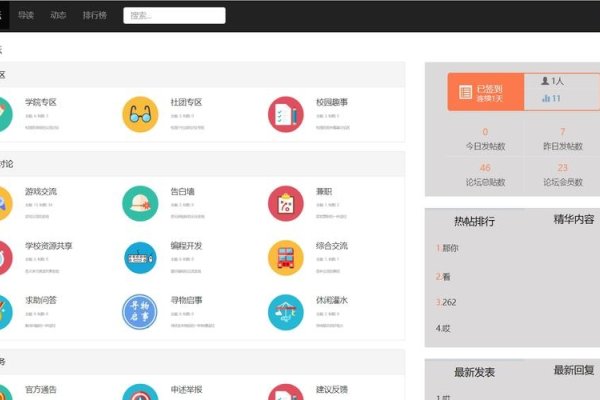The height and width of the screenshot is (400, 600).
Task: Open the 兼职 forum link
Action: point(324,191)
